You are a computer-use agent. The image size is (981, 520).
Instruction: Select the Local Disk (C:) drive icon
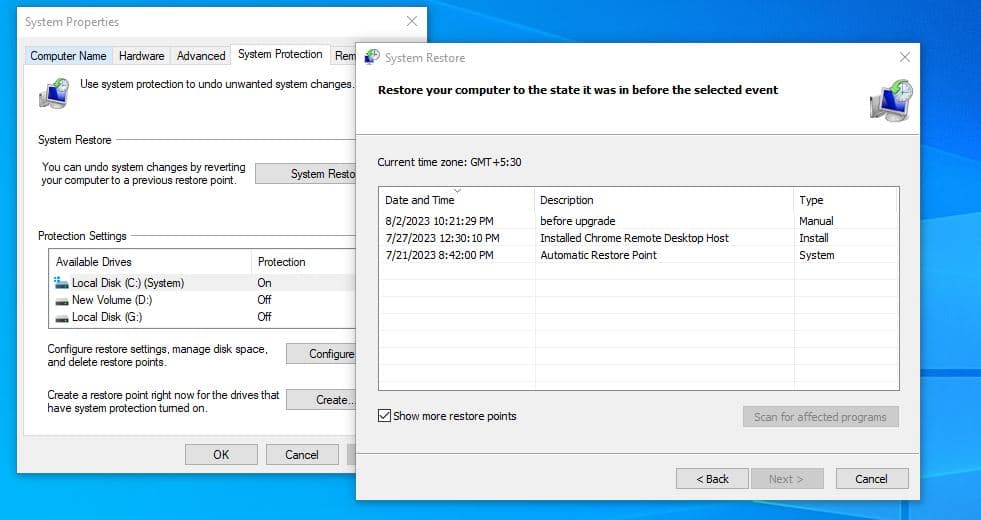pos(61,283)
